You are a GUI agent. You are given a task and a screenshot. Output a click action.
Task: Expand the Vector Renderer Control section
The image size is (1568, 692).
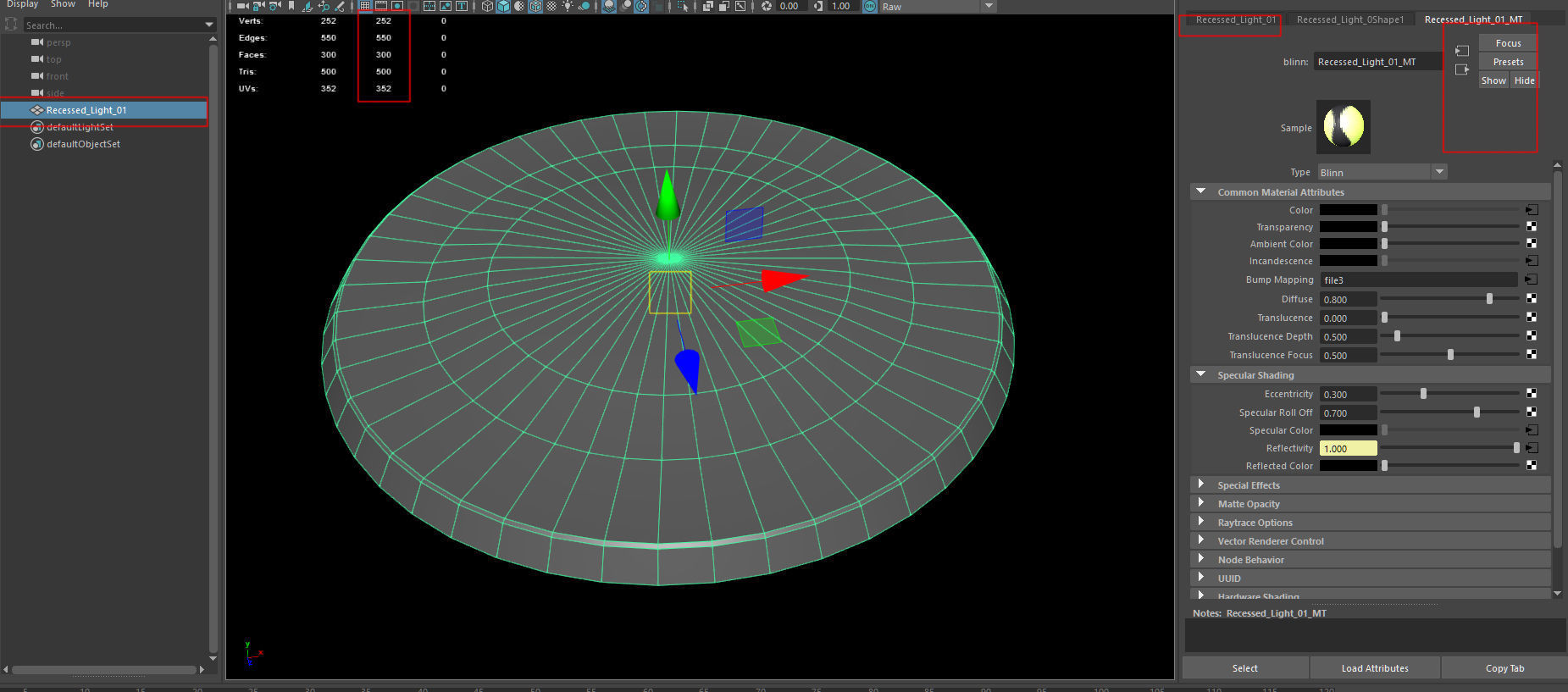pos(1200,540)
